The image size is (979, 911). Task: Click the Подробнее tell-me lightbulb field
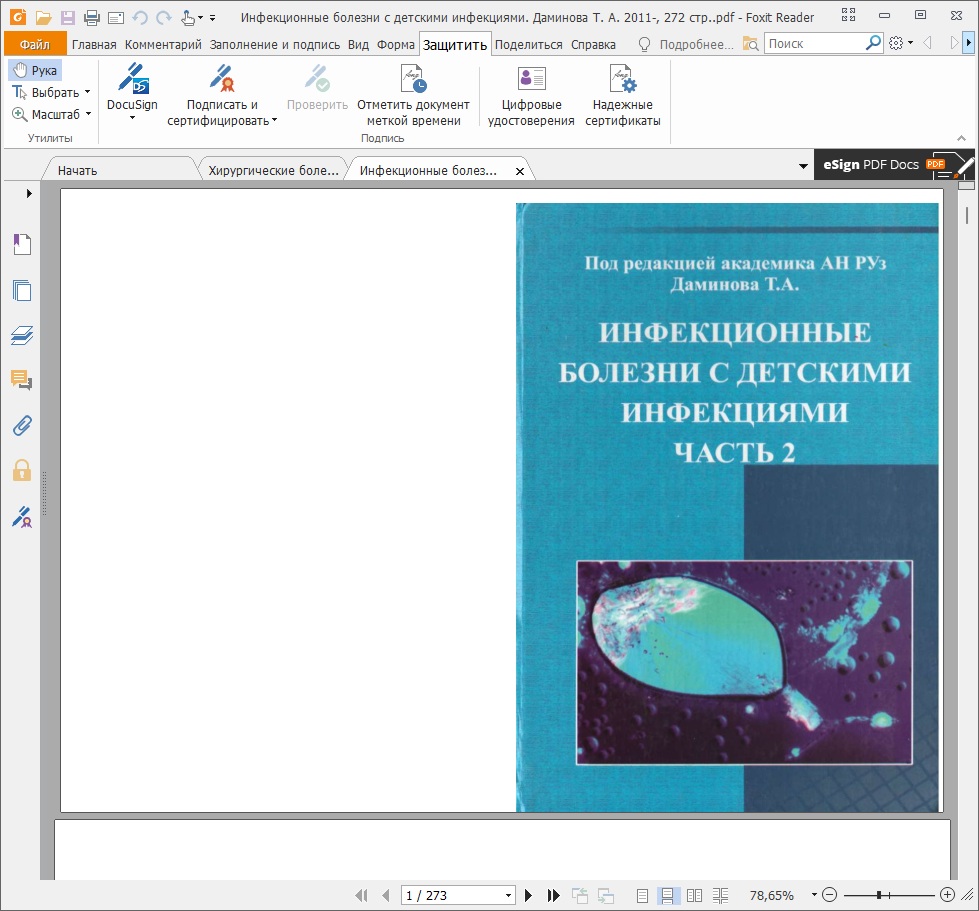pos(686,44)
